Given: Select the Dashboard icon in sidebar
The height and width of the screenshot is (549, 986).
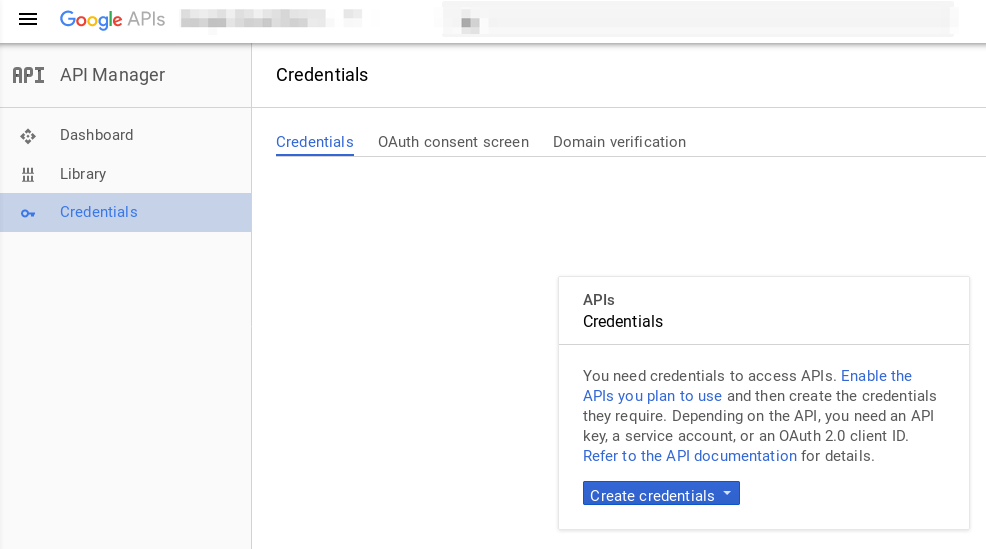Looking at the screenshot, I should tap(28, 136).
